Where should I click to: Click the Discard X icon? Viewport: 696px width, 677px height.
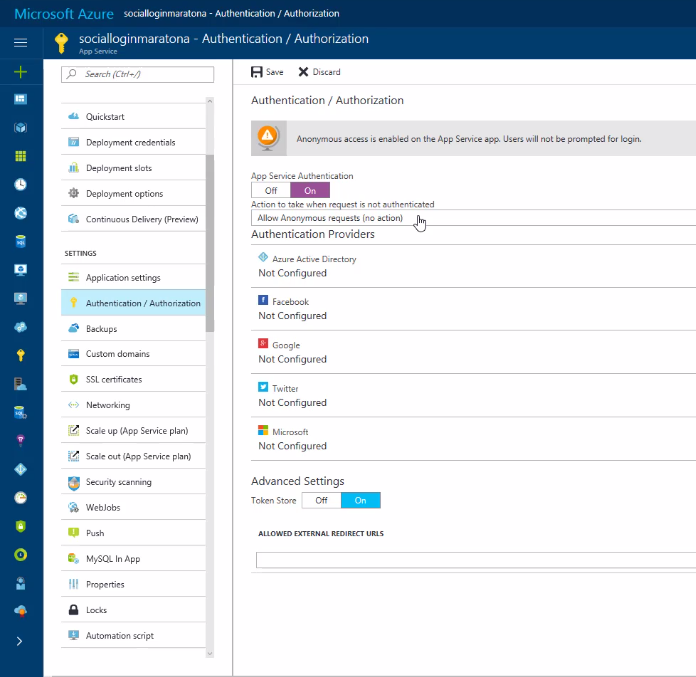point(303,72)
